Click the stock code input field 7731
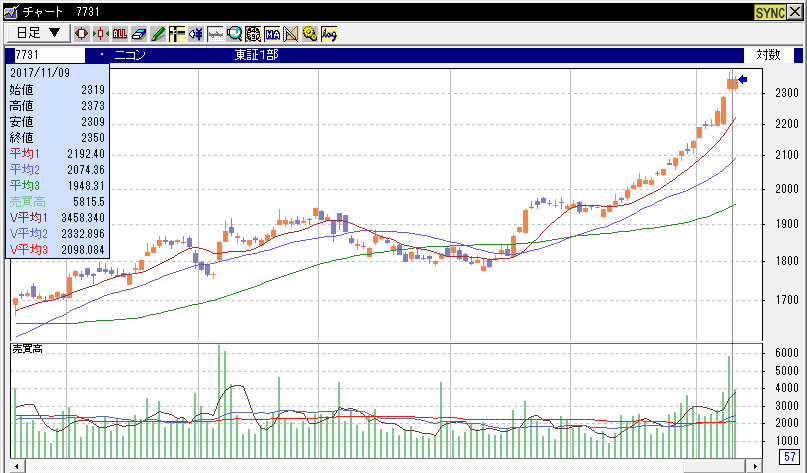Screen dimensions: 807x473 (45, 55)
